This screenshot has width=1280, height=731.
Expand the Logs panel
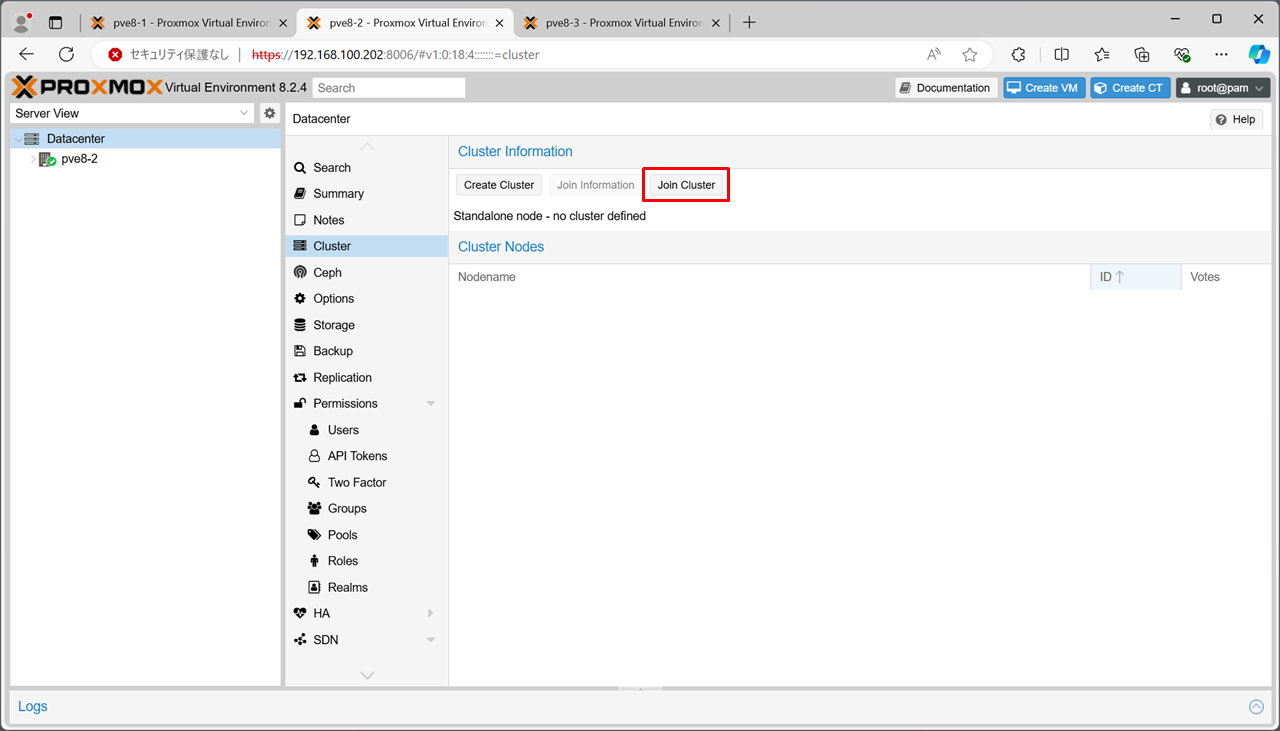(1256, 707)
